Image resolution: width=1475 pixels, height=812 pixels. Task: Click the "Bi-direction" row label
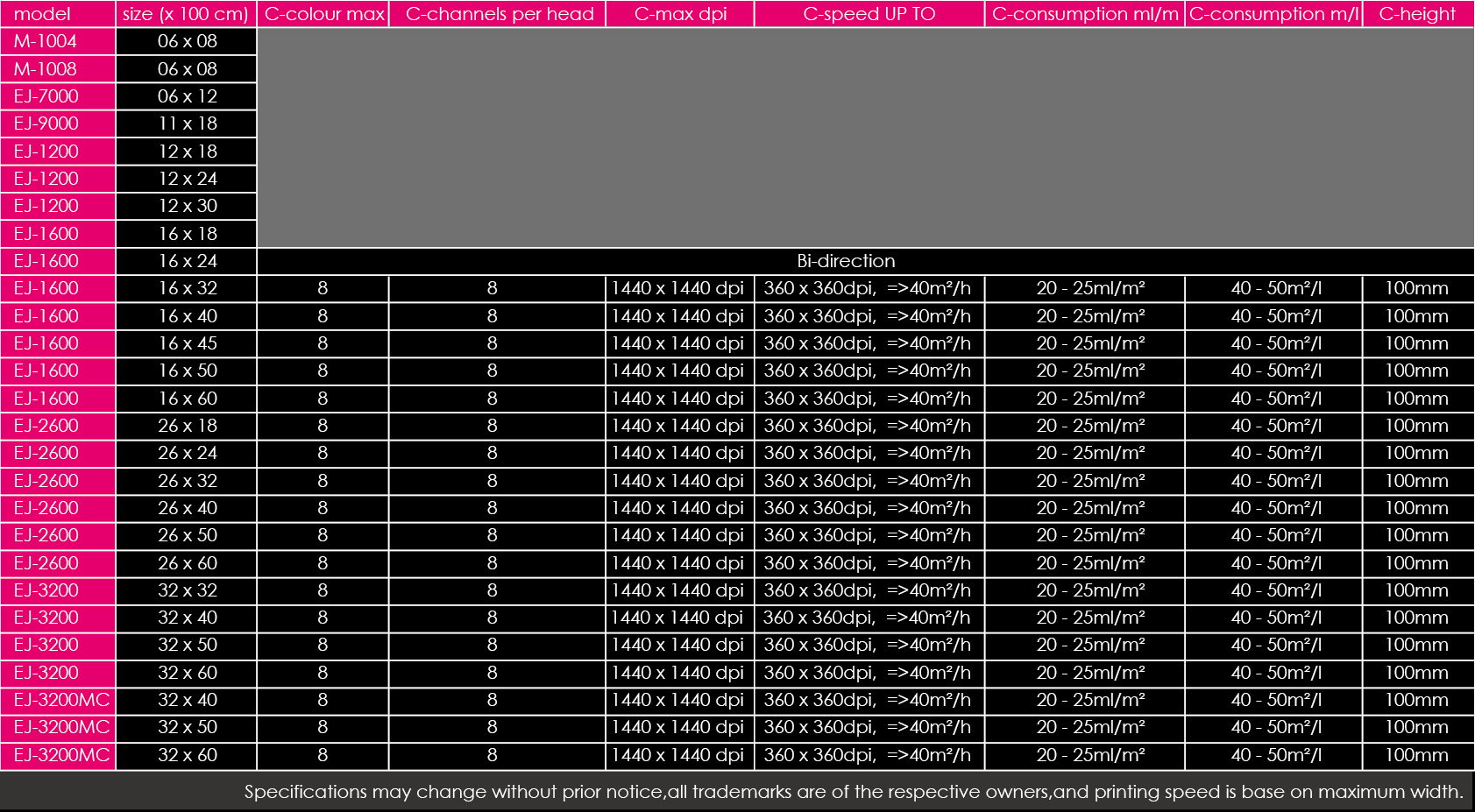pyautogui.click(x=846, y=261)
